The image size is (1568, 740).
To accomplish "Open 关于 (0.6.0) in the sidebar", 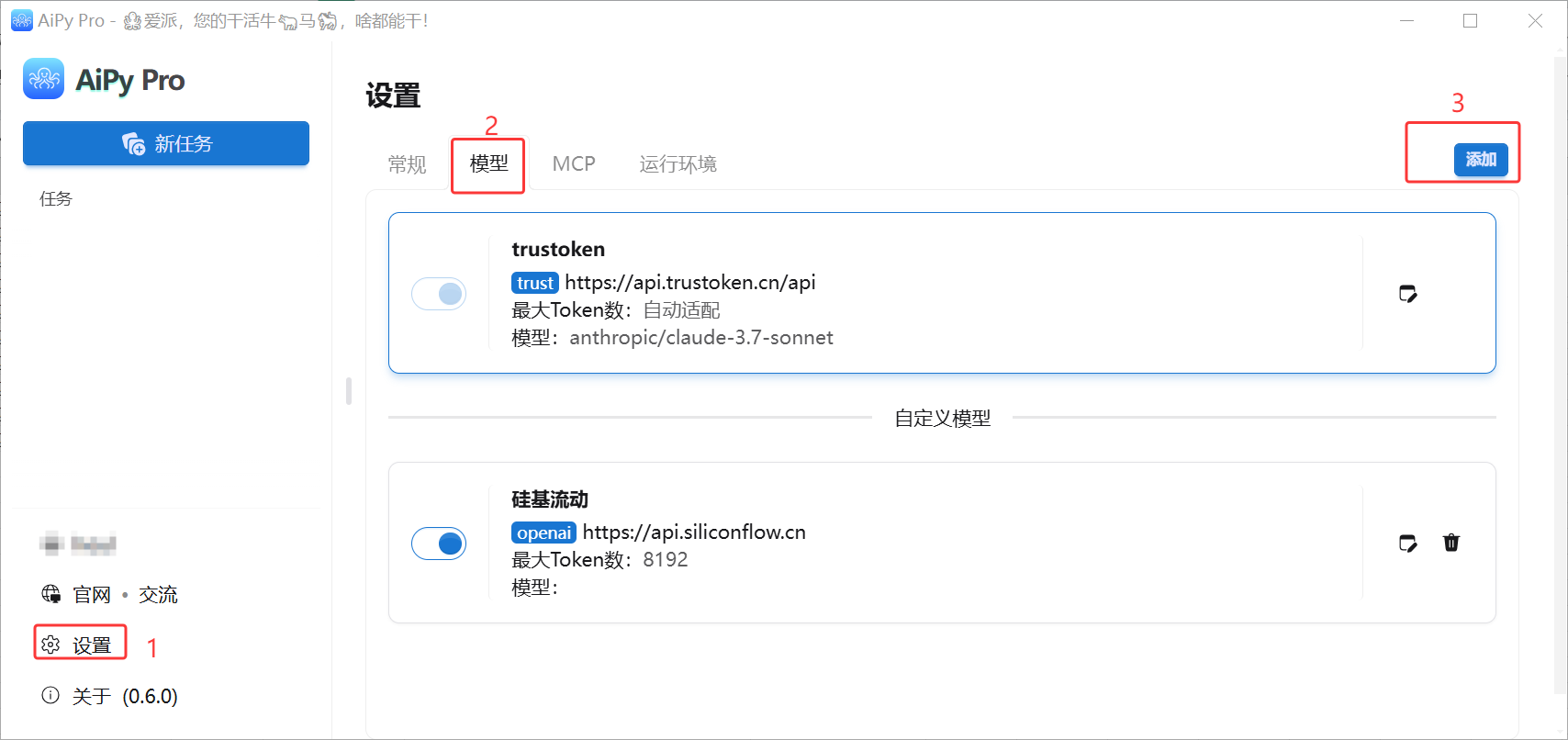I will [x=109, y=696].
